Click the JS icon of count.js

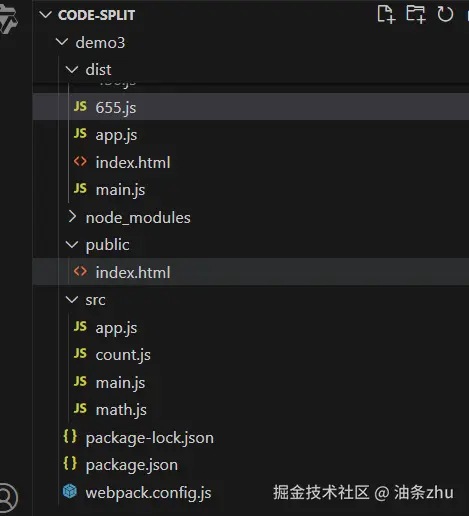pos(80,354)
